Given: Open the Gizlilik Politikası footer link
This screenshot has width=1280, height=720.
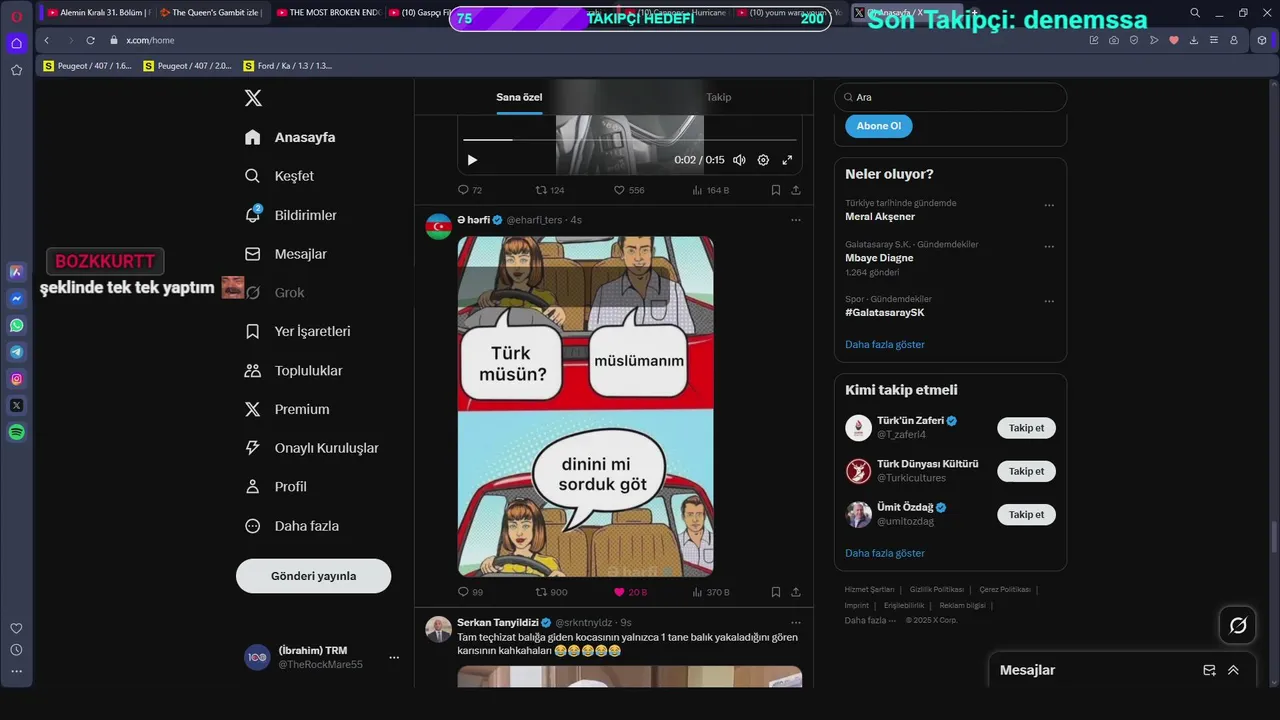Looking at the screenshot, I should tap(937, 590).
